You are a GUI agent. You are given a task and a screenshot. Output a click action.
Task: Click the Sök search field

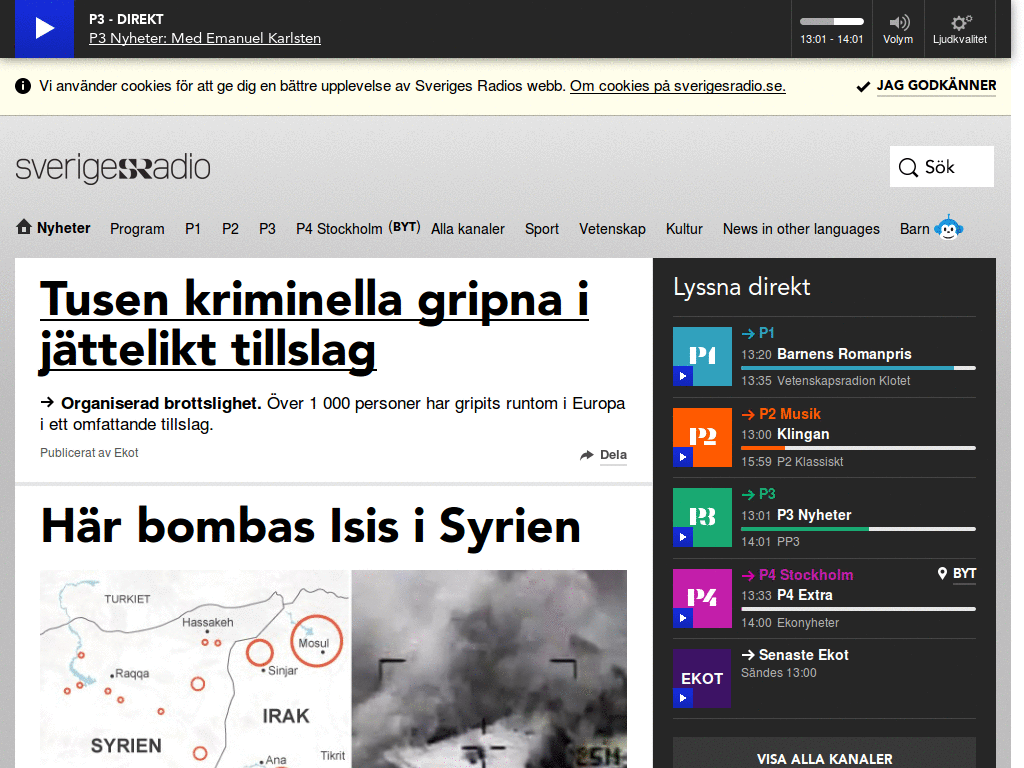click(x=941, y=167)
